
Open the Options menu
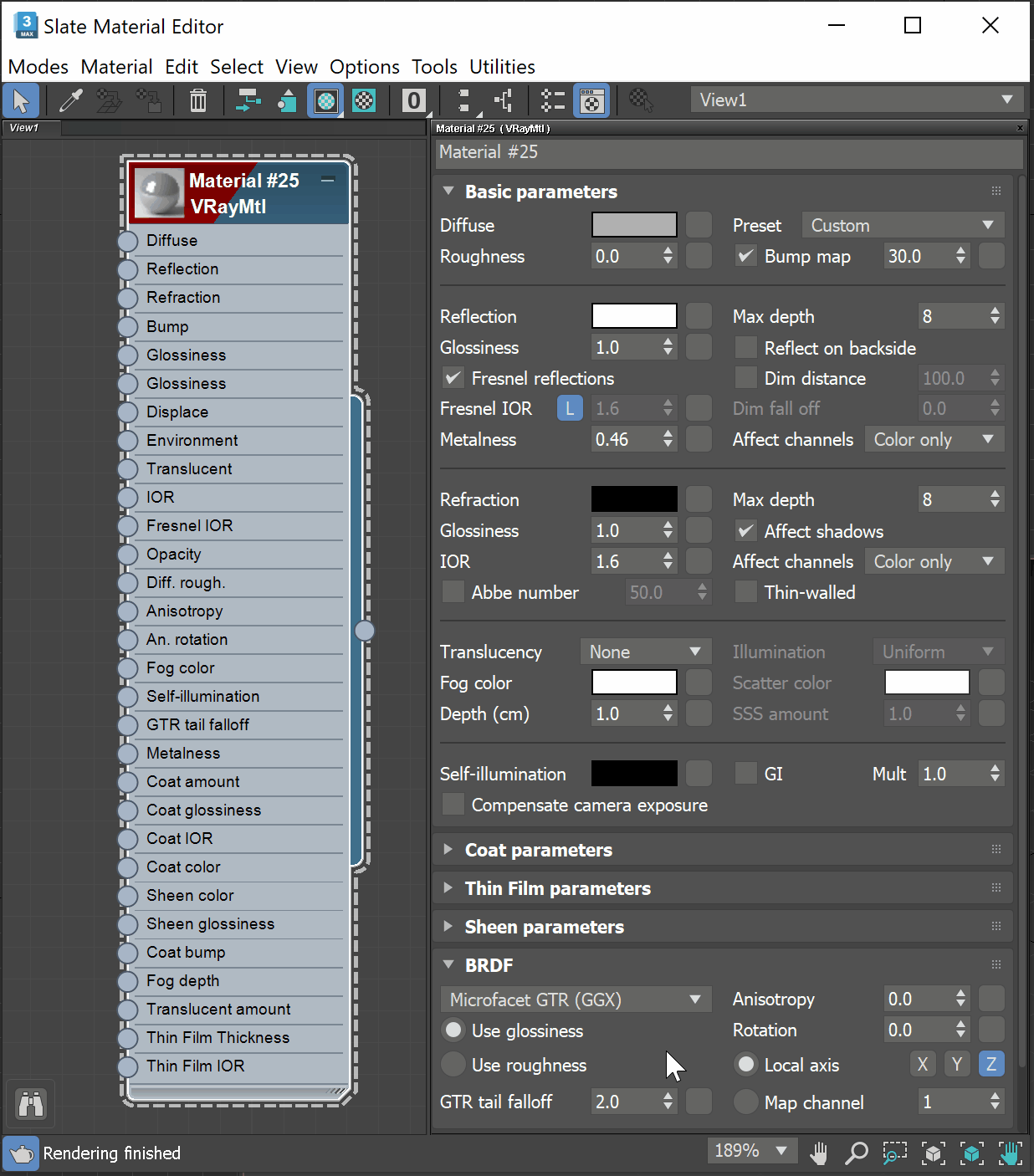coord(364,67)
